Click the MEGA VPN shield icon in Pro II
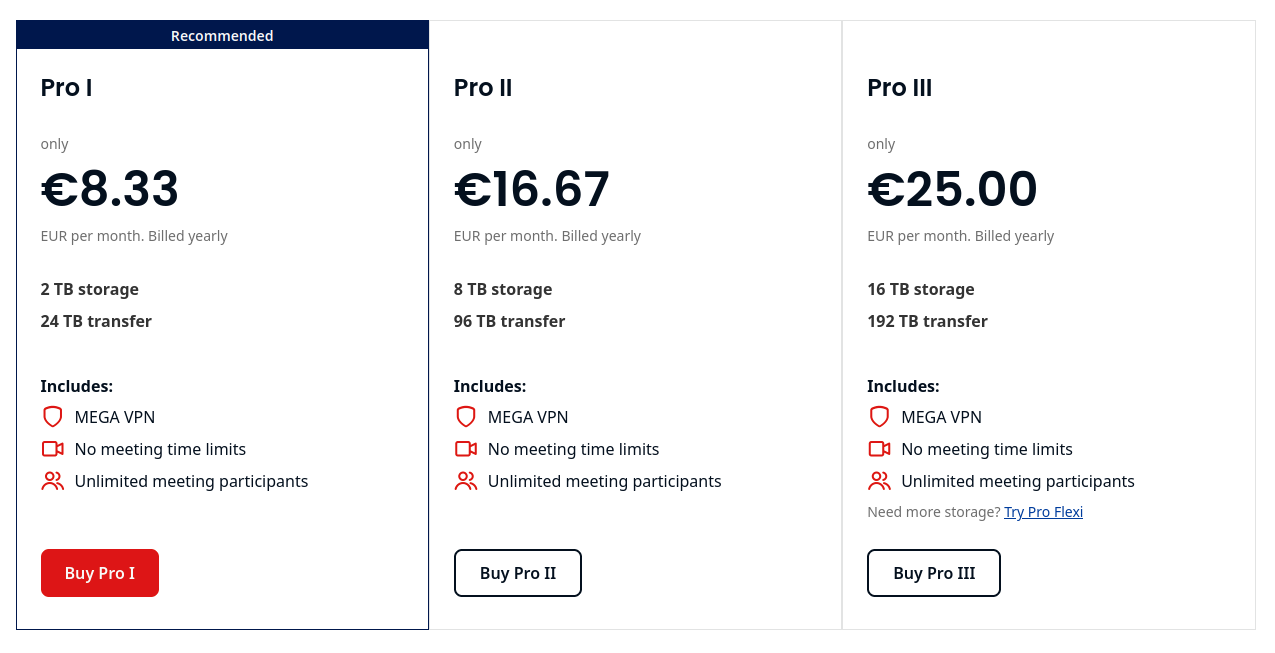 pos(465,417)
